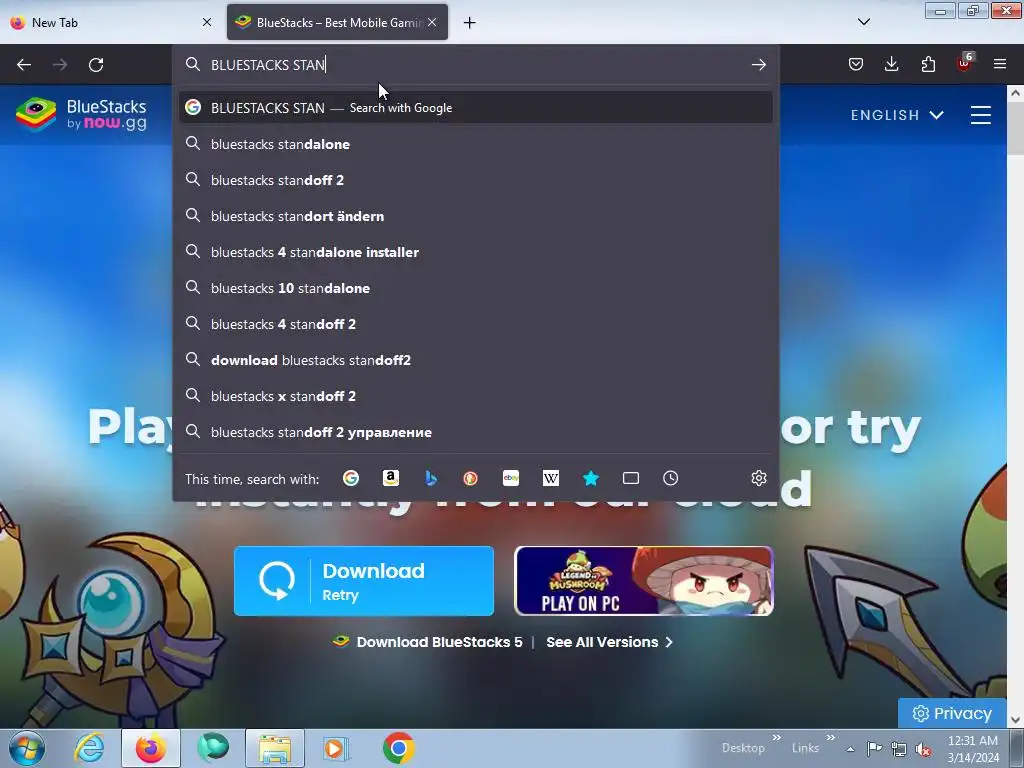Click the page scroll down arrow
Screen dimensions: 1024x768
pos(1015,720)
